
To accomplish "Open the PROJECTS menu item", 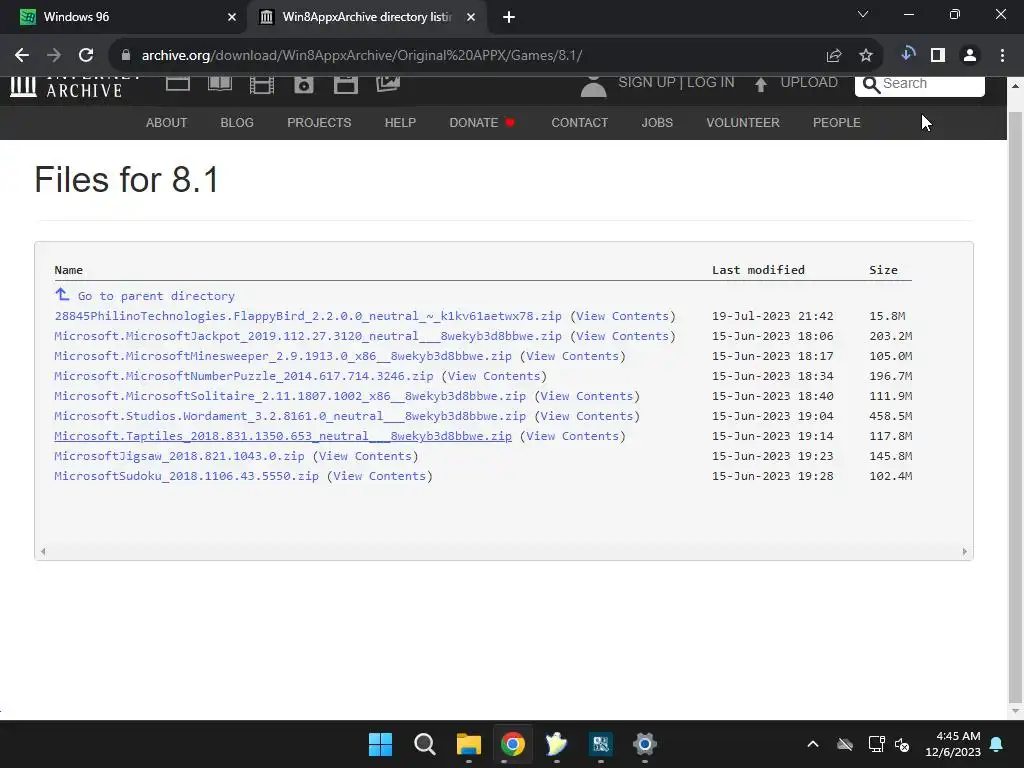I will click(x=319, y=123).
